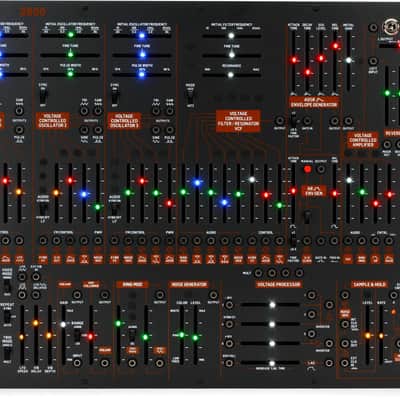Toggle the VCO 2 audio/keyboard switch
The image size is (400, 400).
tap(43, 209)
